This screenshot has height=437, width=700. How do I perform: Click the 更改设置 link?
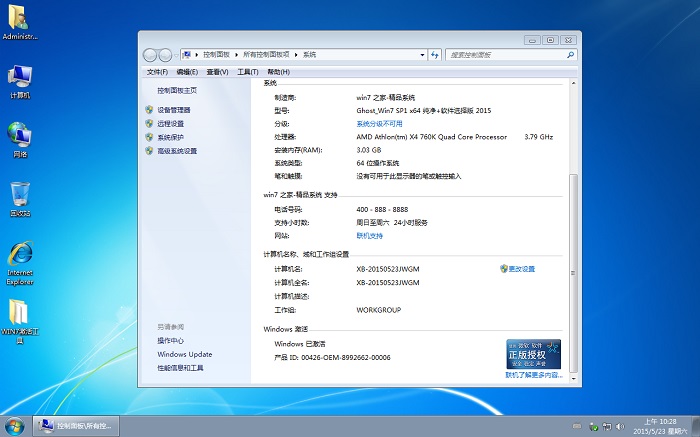pos(521,269)
